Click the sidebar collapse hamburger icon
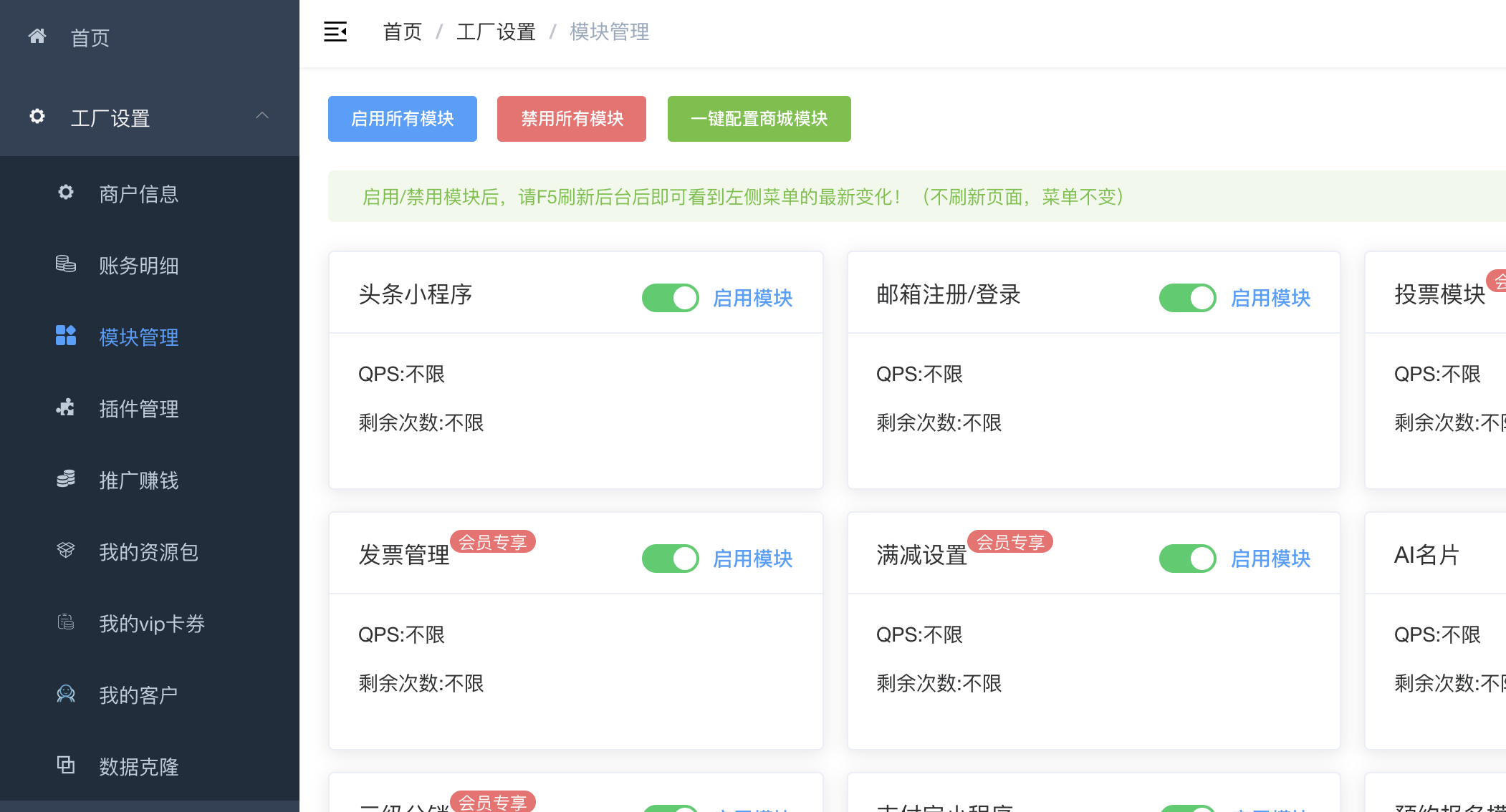Image resolution: width=1506 pixels, height=812 pixels. click(x=335, y=32)
